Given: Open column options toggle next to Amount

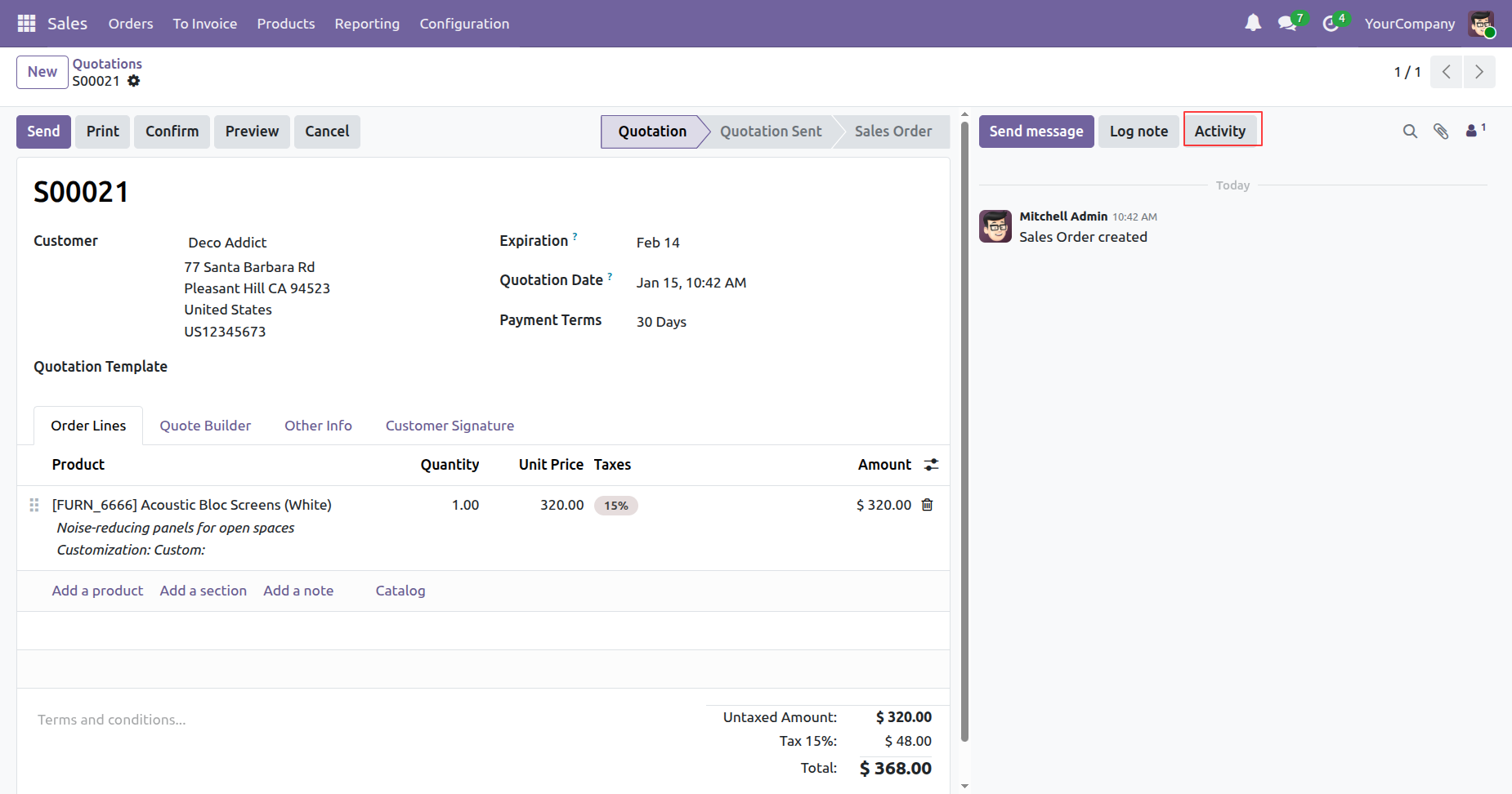Looking at the screenshot, I should [931, 465].
